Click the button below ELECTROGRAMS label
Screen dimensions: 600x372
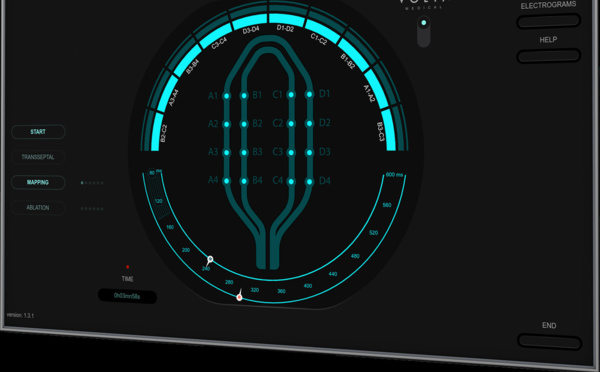[548, 21]
